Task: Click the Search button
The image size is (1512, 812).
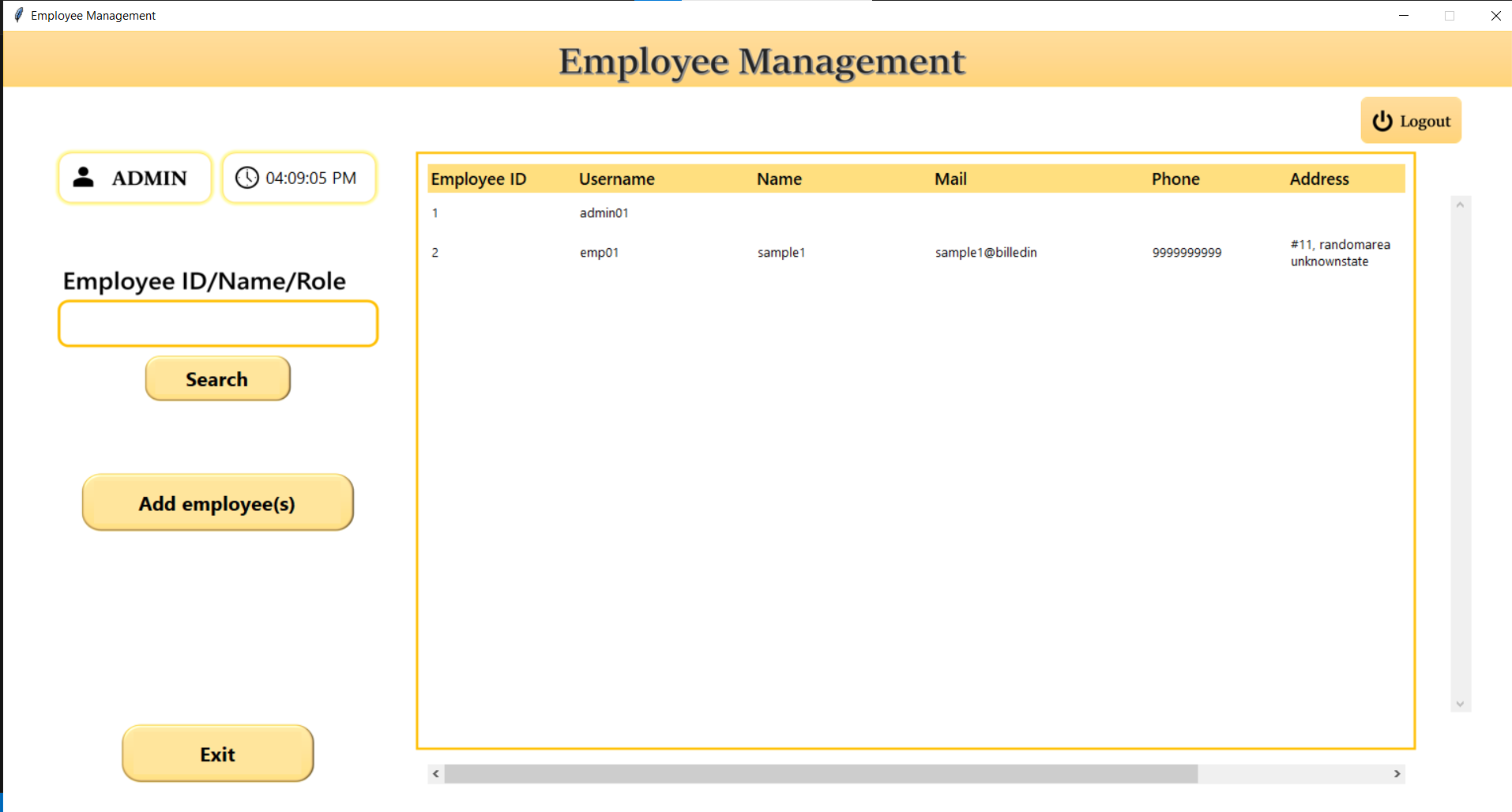Action: point(218,378)
